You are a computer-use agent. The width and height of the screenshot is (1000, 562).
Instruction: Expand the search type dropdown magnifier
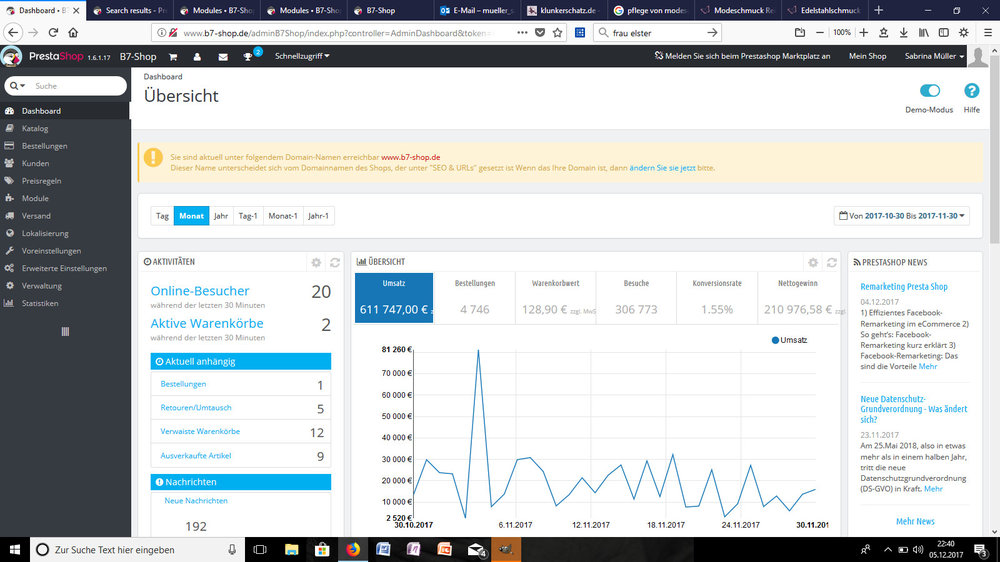(x=17, y=85)
